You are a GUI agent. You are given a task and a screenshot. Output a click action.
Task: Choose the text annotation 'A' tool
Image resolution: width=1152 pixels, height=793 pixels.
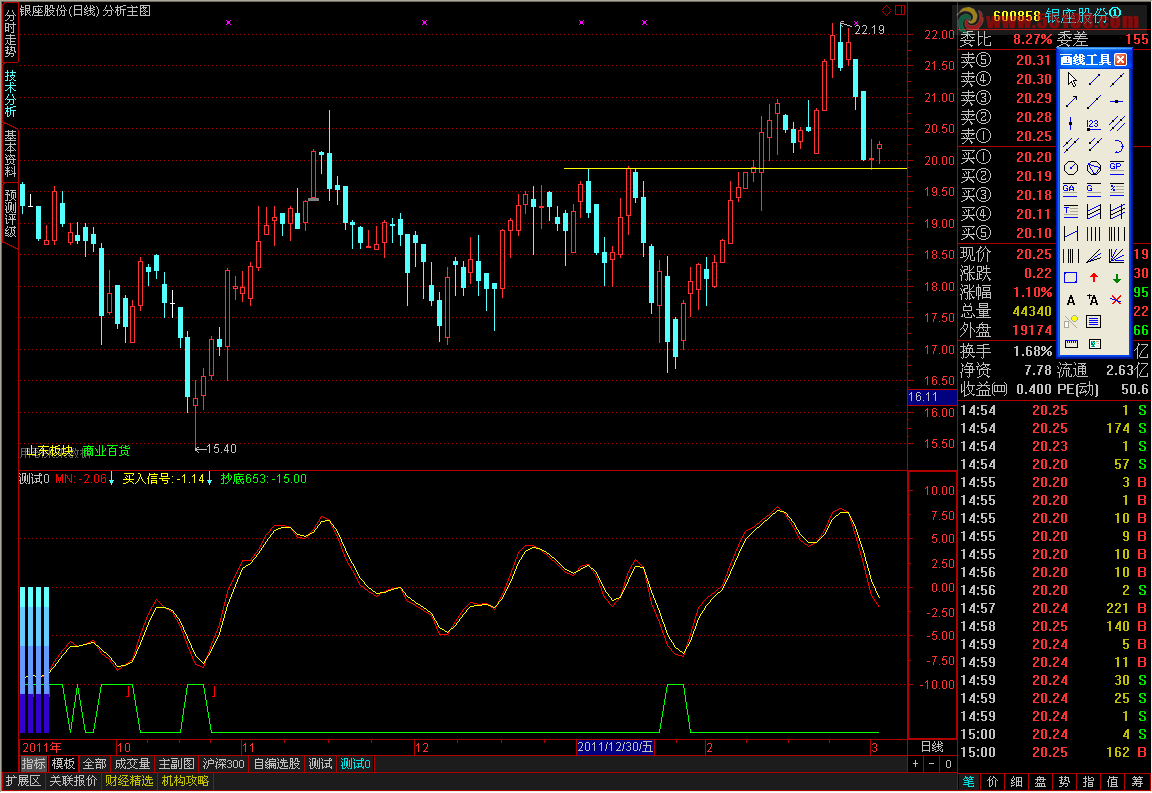pos(1071,300)
